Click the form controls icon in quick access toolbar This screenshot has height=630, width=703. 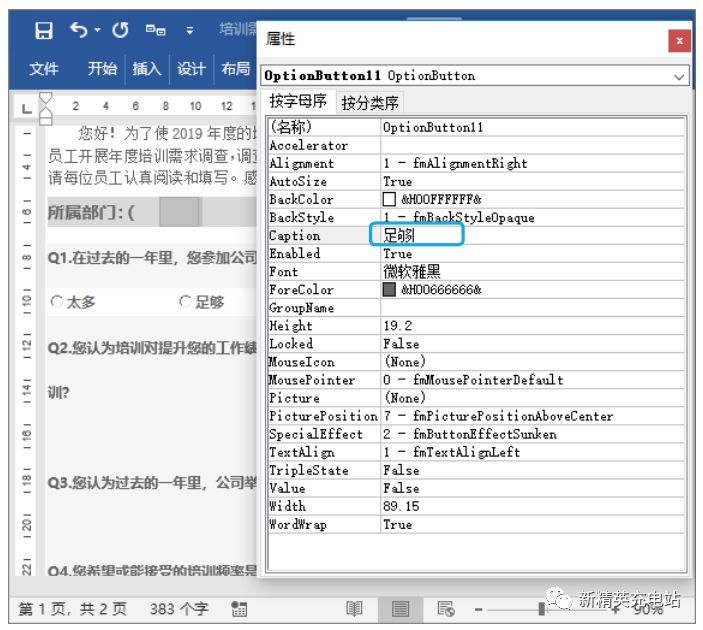(156, 30)
